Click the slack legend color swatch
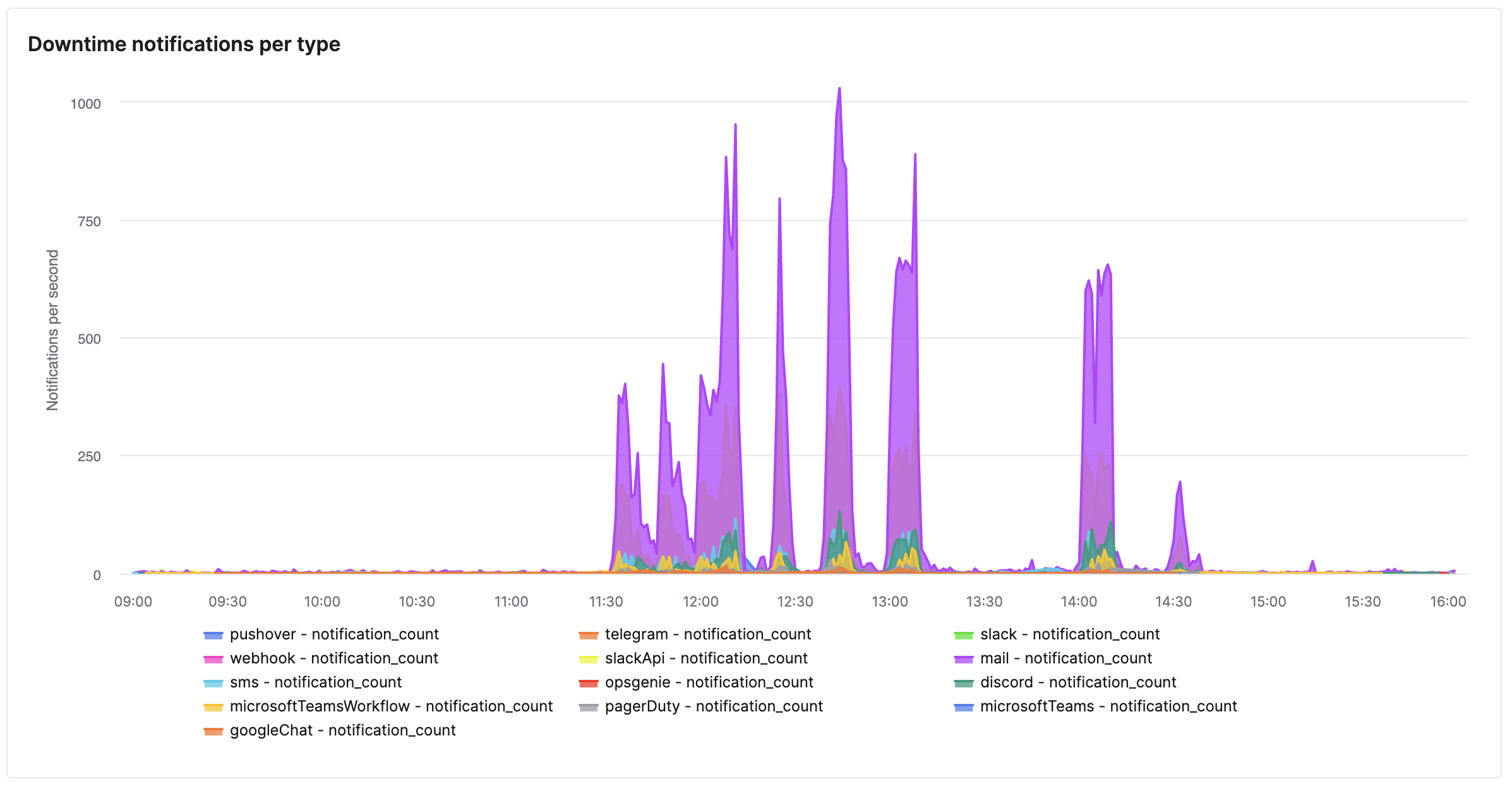The height and width of the screenshot is (786, 1512). (964, 635)
